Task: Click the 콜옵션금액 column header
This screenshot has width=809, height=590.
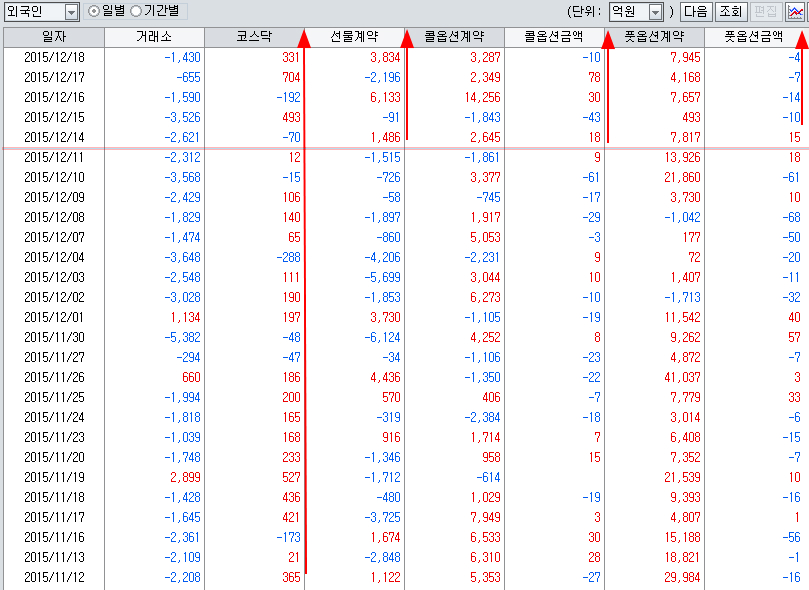Action: pos(554,36)
